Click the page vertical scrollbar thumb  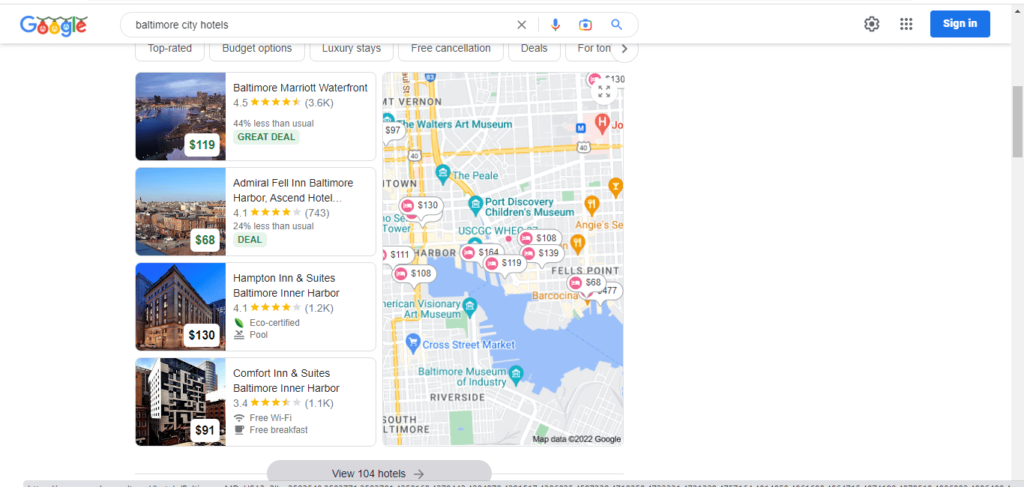pos(1017,121)
